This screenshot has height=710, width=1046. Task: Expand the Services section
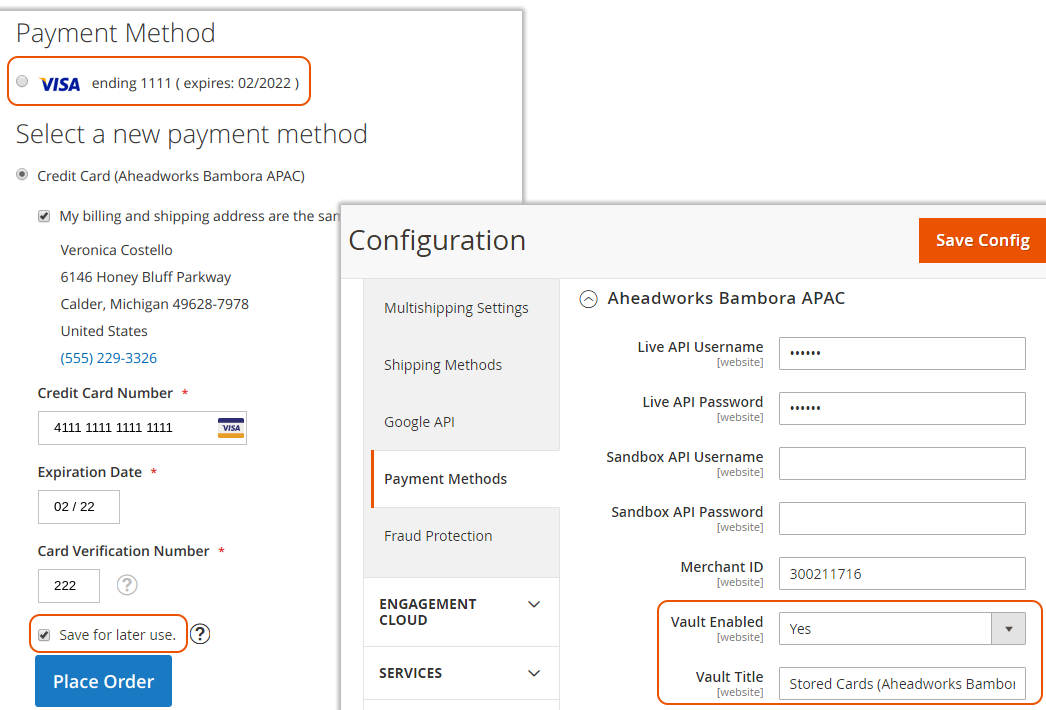(x=461, y=673)
